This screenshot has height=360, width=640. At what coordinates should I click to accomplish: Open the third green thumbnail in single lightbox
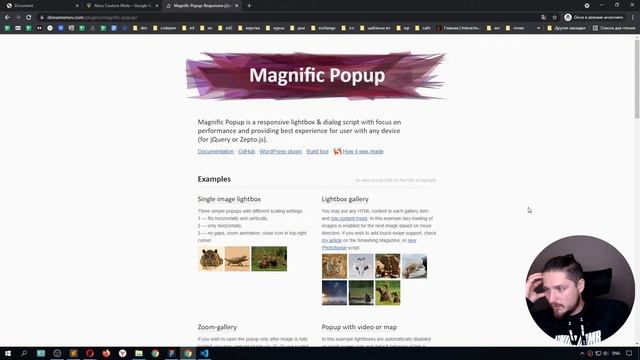pos(269,259)
